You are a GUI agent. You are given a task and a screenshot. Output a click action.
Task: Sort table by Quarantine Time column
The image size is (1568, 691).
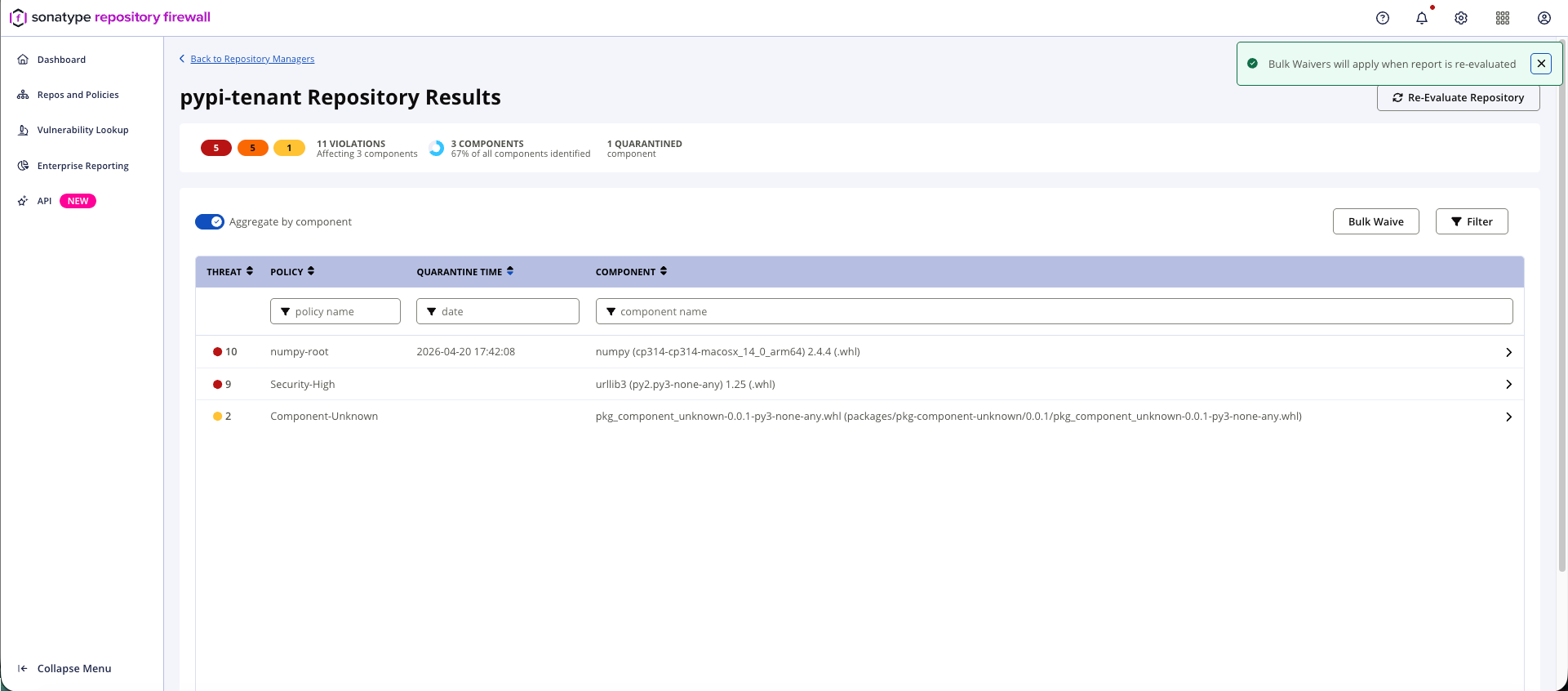click(465, 271)
